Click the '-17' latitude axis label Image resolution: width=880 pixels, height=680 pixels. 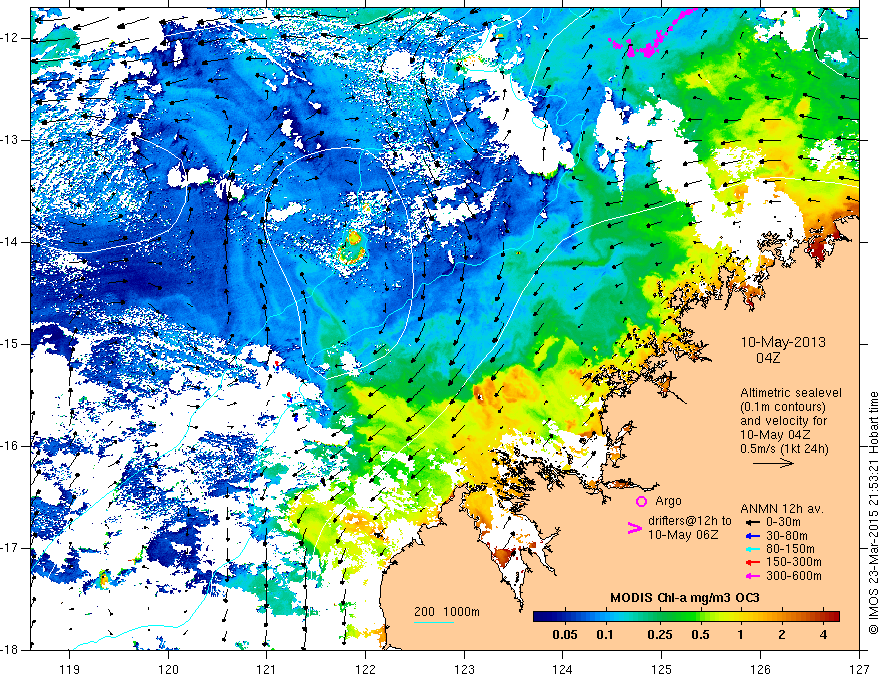(10, 548)
